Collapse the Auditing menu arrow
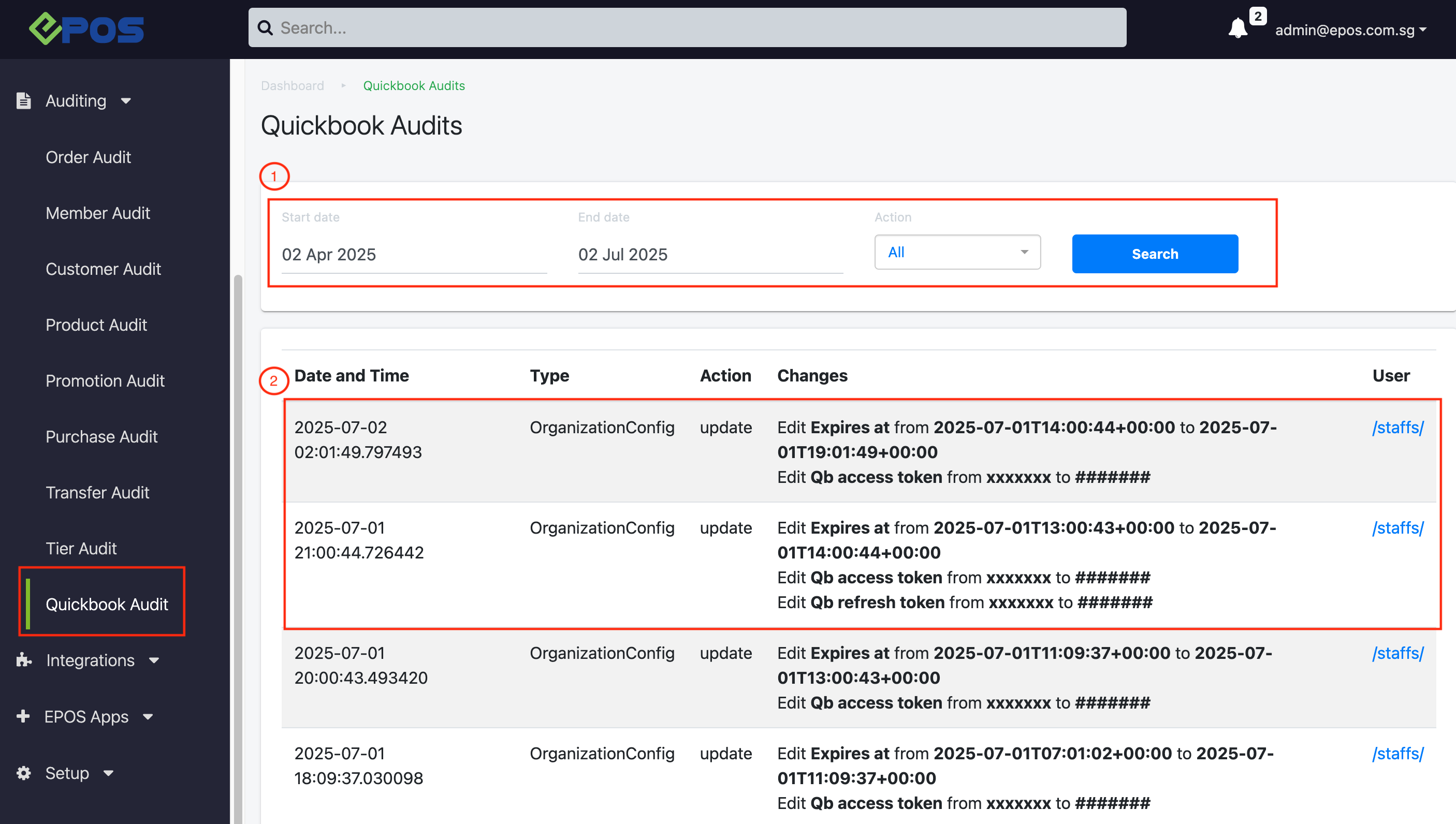The width and height of the screenshot is (1456, 824). 126,101
